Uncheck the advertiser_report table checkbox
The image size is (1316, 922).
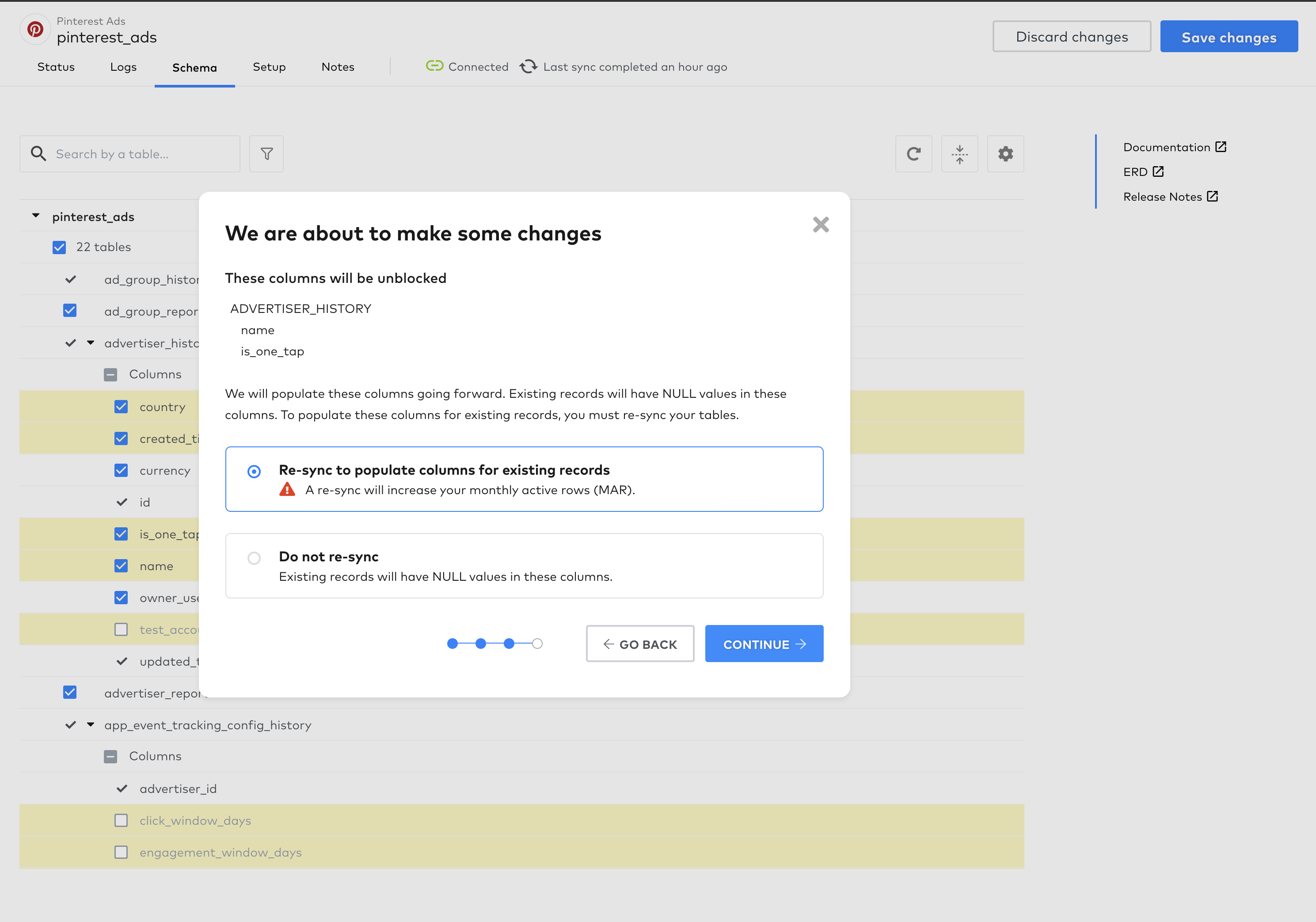tap(70, 693)
